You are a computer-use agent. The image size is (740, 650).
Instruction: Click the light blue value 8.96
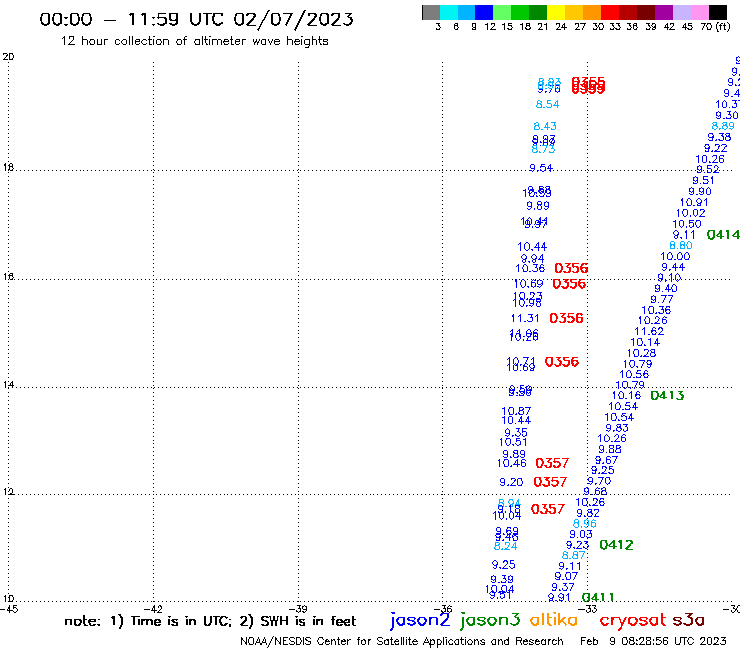[x=585, y=524]
